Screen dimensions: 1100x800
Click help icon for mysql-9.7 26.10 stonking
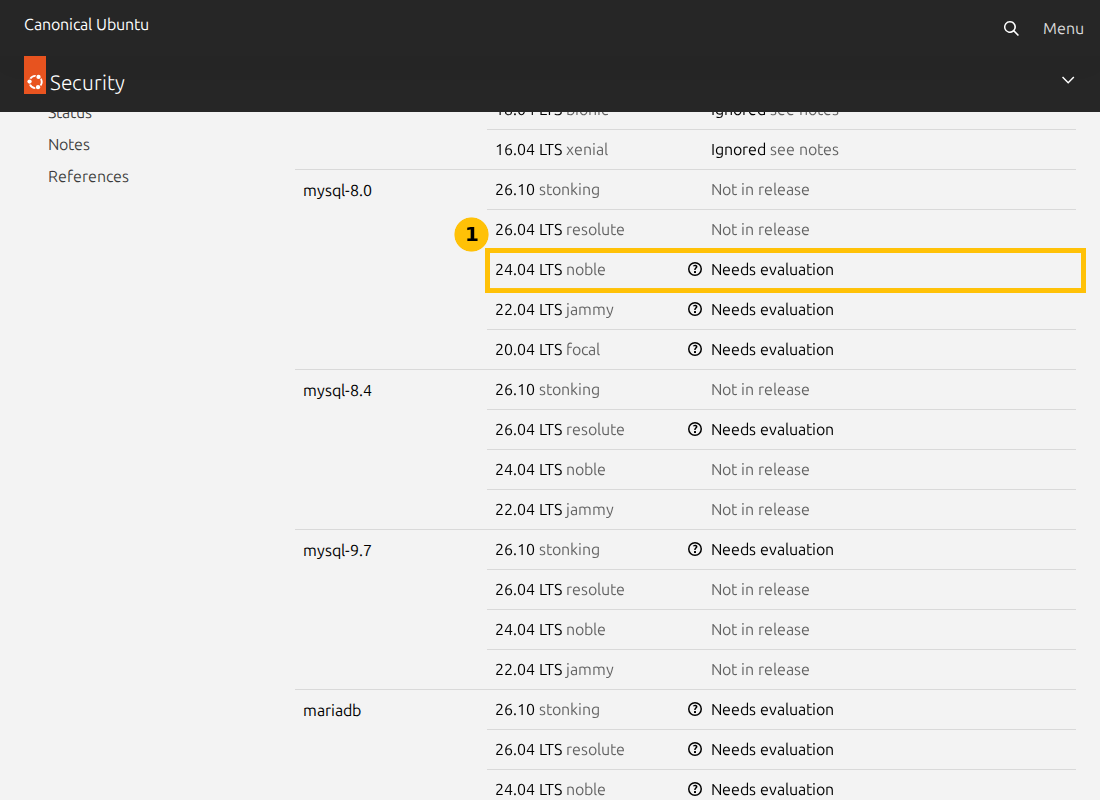tap(695, 549)
